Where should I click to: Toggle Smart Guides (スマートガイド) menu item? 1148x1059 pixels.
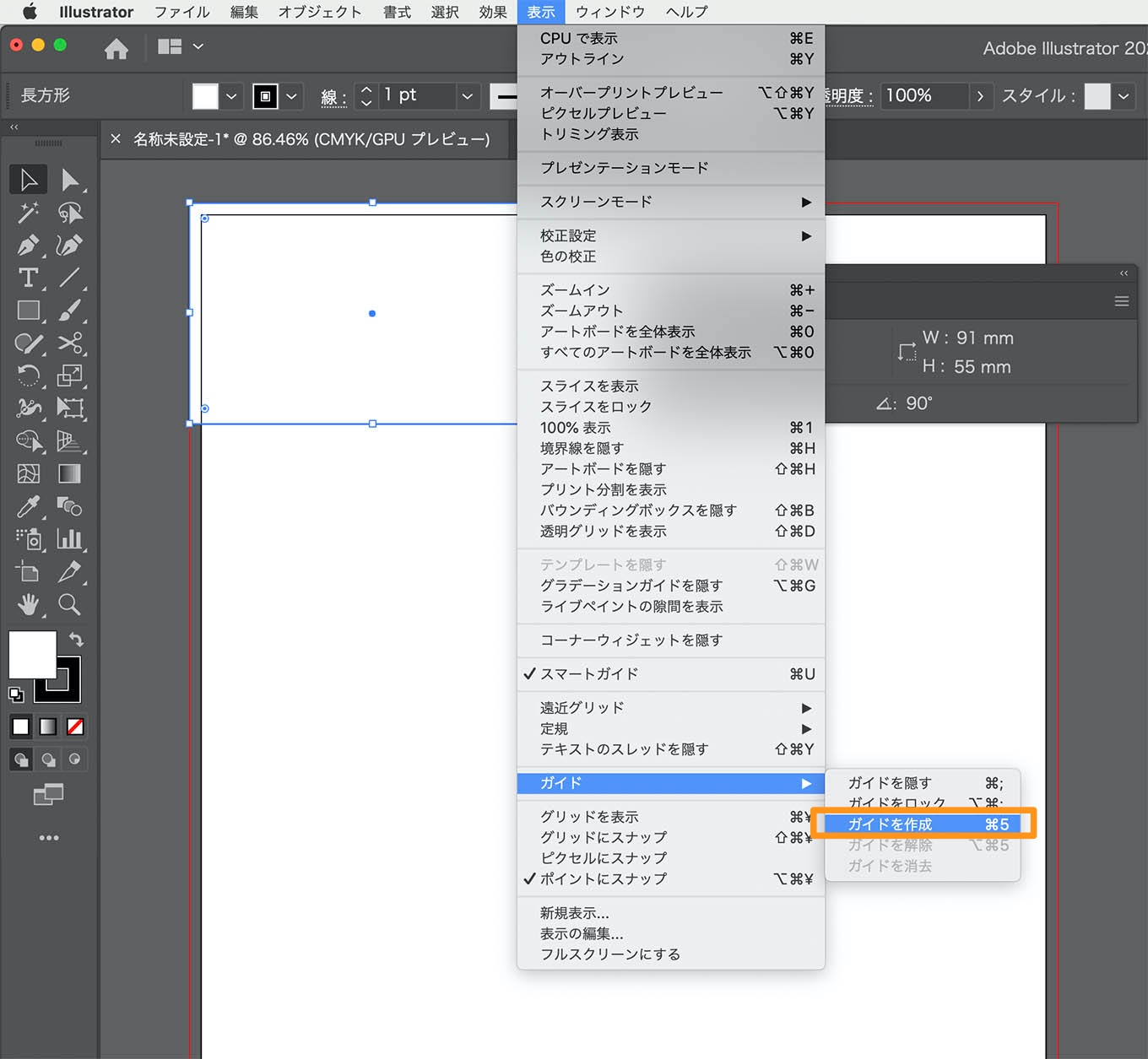[x=671, y=674]
